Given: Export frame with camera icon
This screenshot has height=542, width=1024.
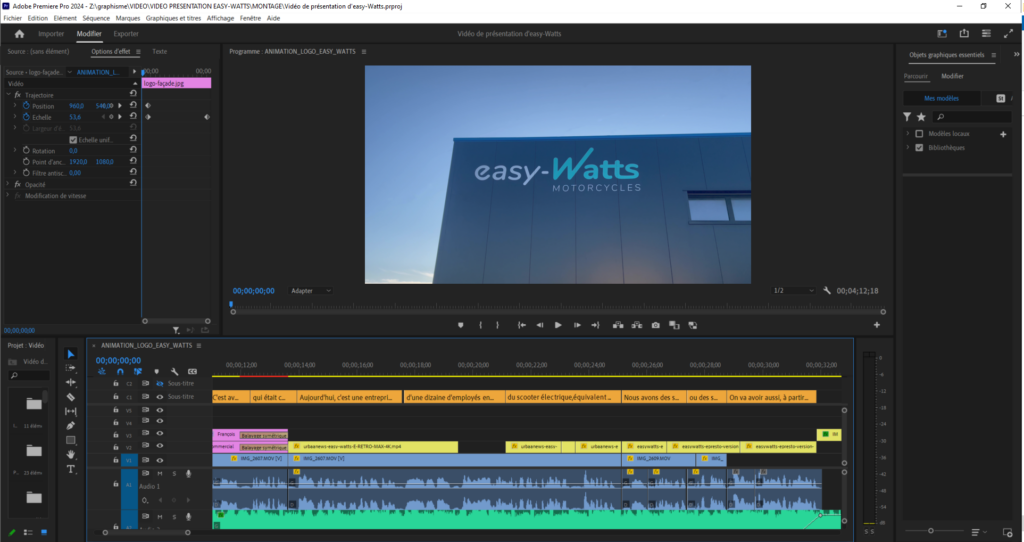Looking at the screenshot, I should (x=656, y=325).
